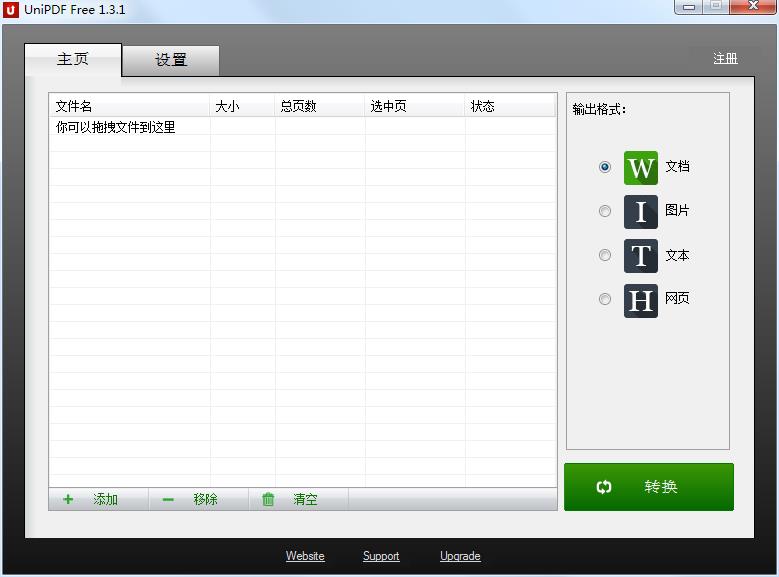
Task: Click the 总页数 column header
Action: click(319, 106)
